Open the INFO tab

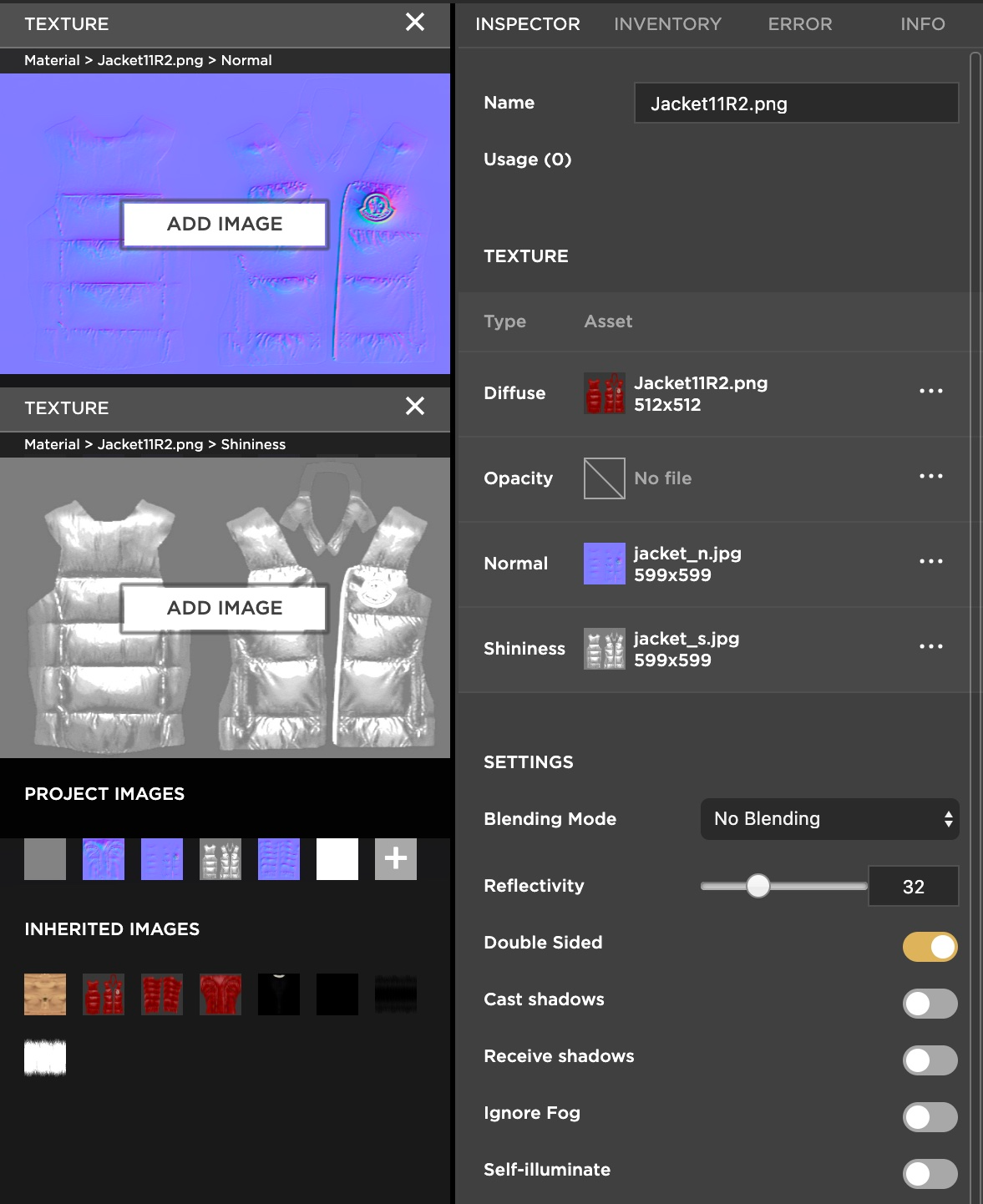[923, 24]
